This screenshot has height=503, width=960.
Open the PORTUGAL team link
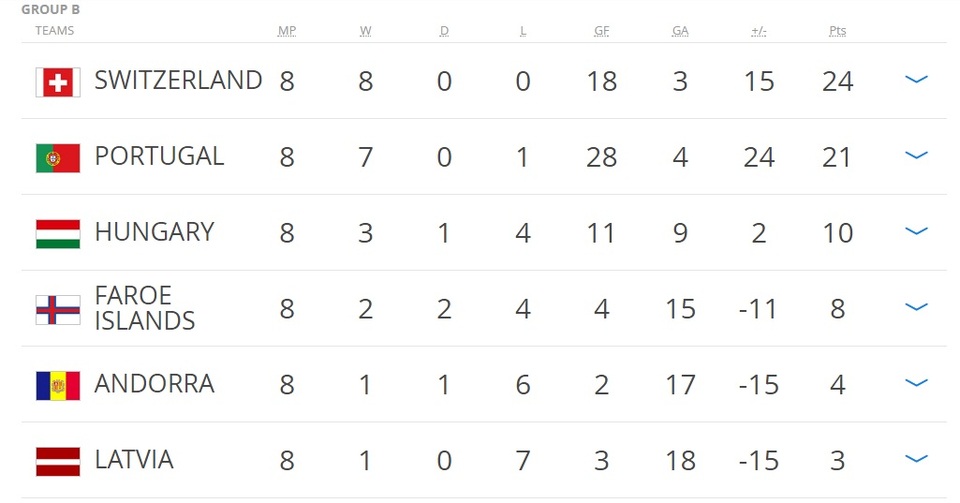coord(159,157)
